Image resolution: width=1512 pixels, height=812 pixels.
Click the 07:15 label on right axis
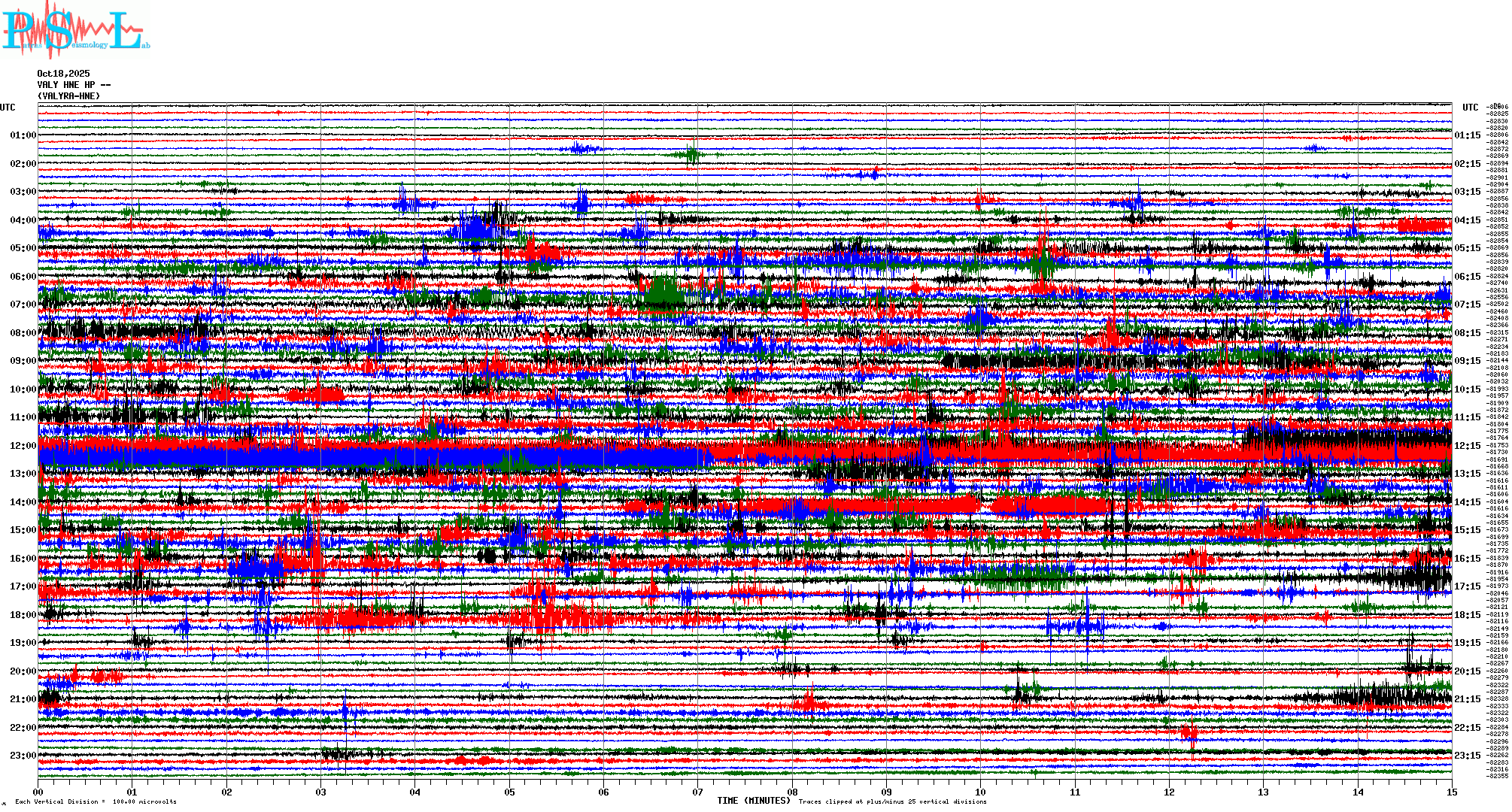(1467, 304)
